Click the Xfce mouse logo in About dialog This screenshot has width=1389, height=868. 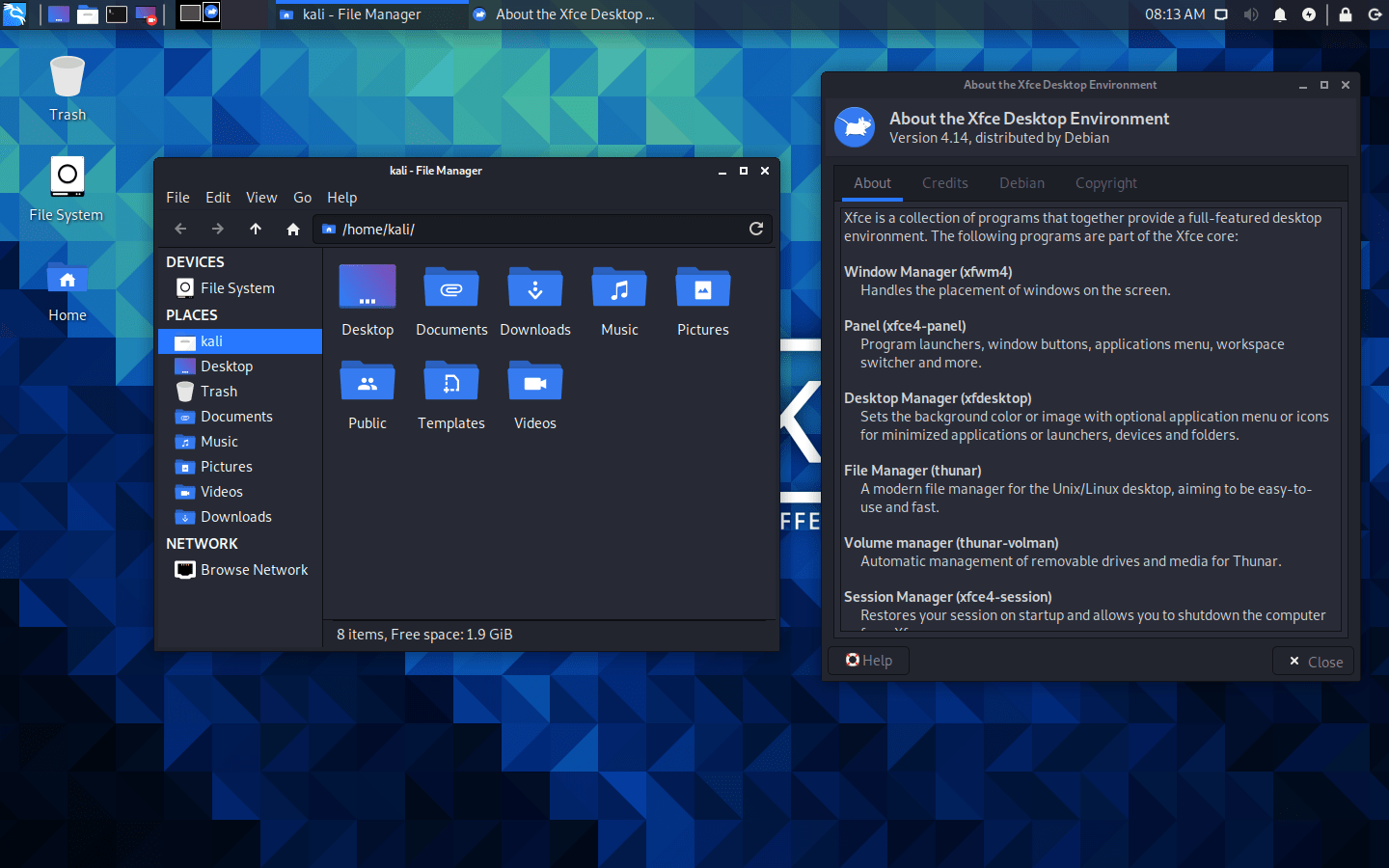855,127
